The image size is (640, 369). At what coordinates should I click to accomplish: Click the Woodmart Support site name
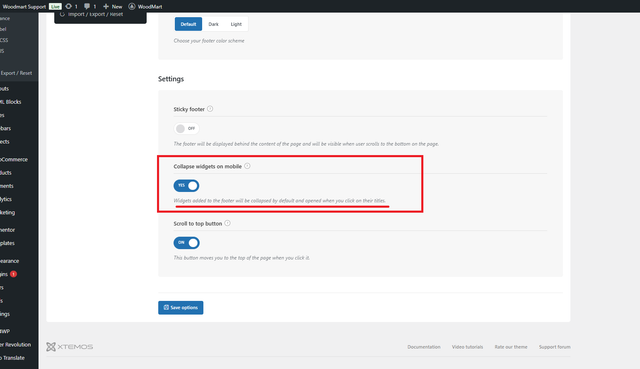point(24,7)
